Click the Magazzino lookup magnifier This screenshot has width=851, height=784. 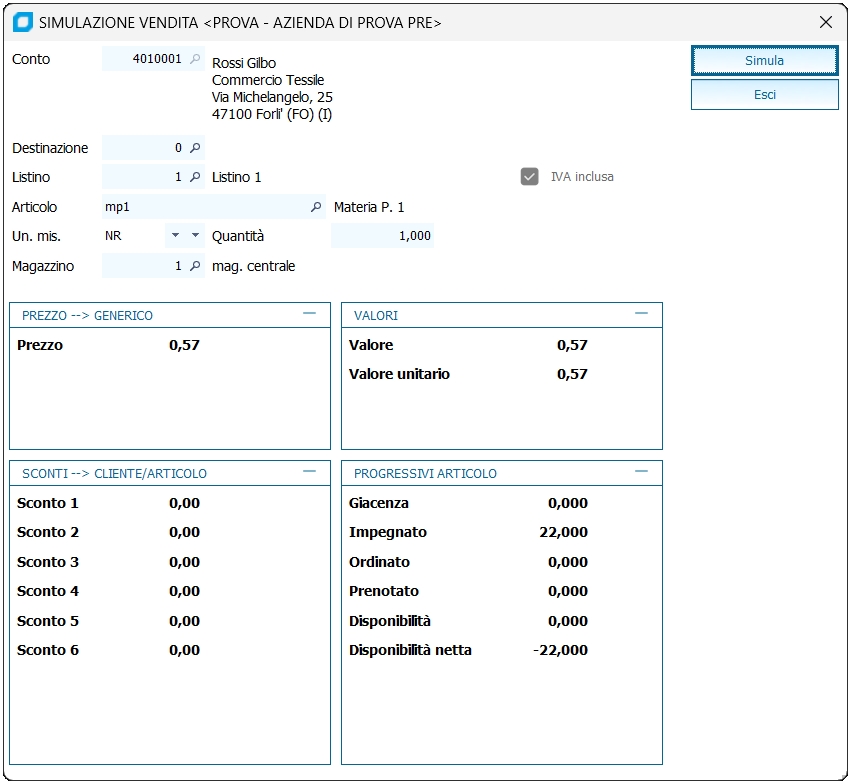point(195,266)
